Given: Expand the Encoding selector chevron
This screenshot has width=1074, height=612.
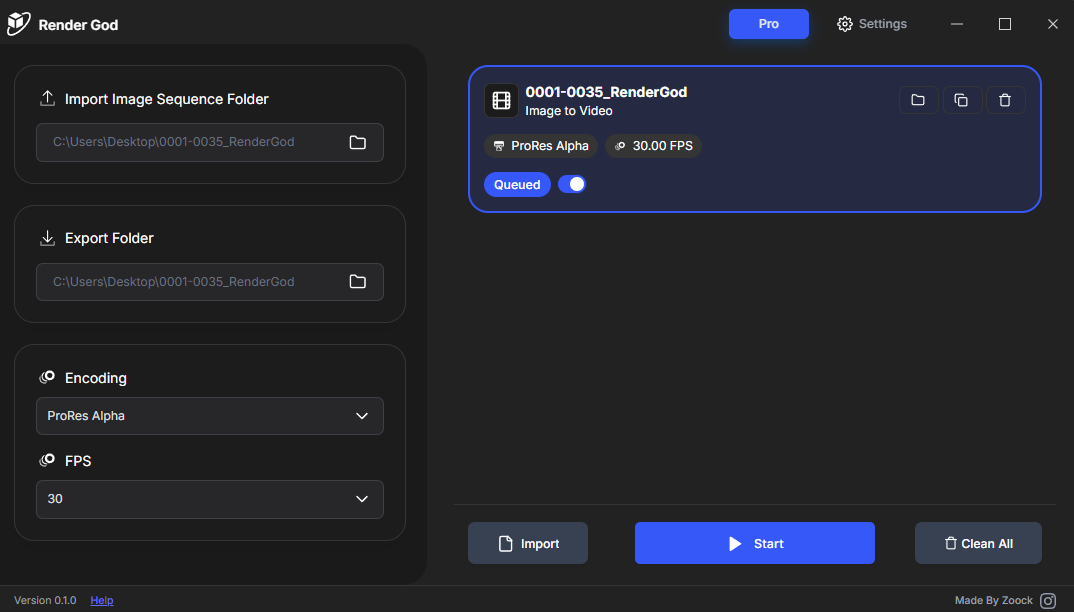Looking at the screenshot, I should 361,416.
